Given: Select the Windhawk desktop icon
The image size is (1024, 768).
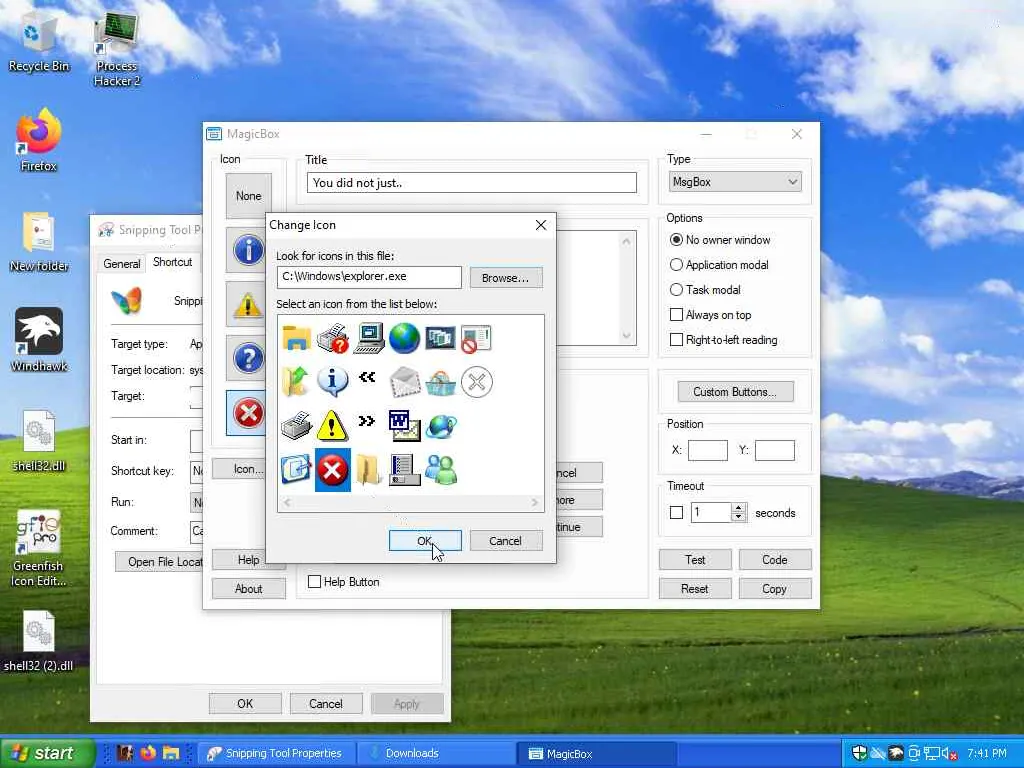Looking at the screenshot, I should tap(39, 340).
